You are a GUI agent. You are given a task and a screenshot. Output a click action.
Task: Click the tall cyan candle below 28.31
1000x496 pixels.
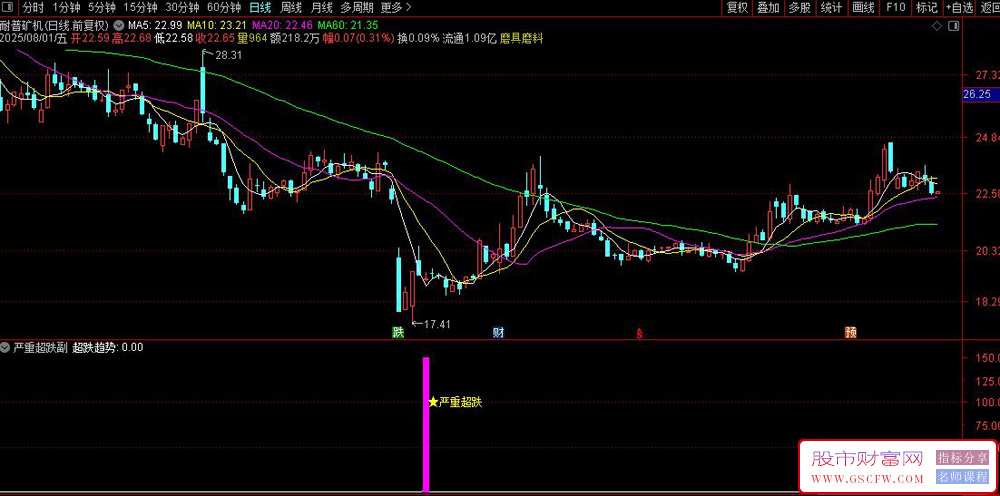pyautogui.click(x=203, y=89)
